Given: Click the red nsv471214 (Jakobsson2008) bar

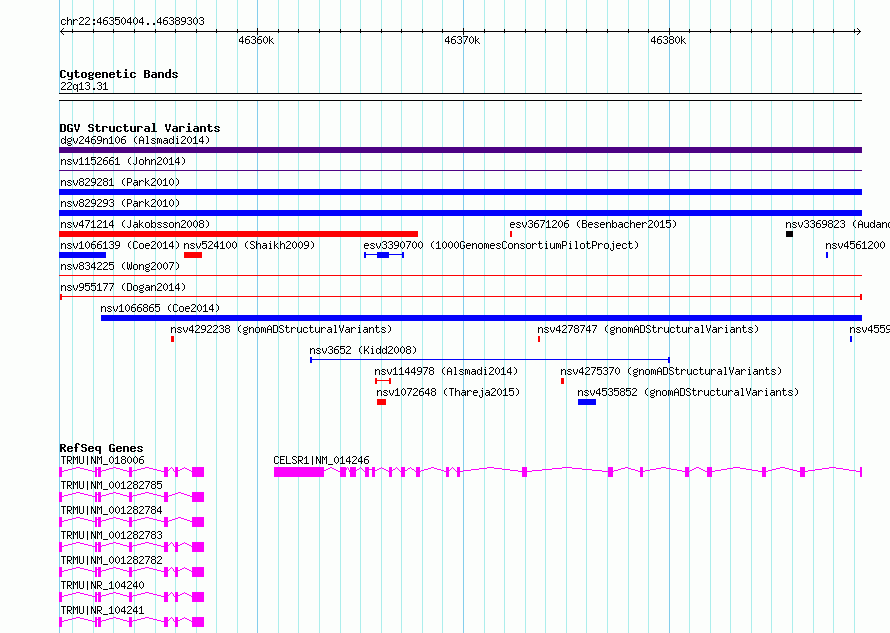Looking at the screenshot, I should point(238,234).
